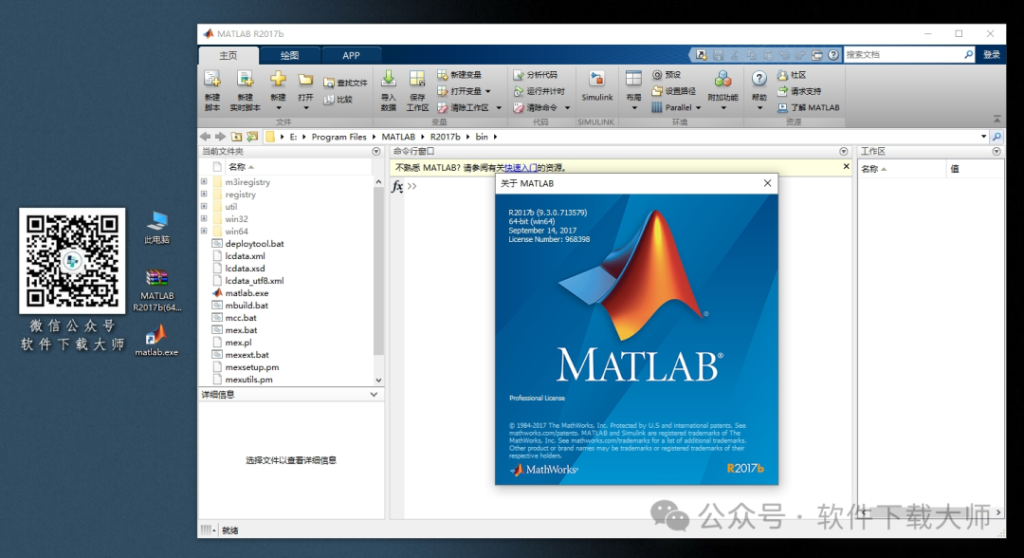Image resolution: width=1024 pixels, height=558 pixels.
Task: Launch Simulink from the toolstrip
Action: click(597, 86)
